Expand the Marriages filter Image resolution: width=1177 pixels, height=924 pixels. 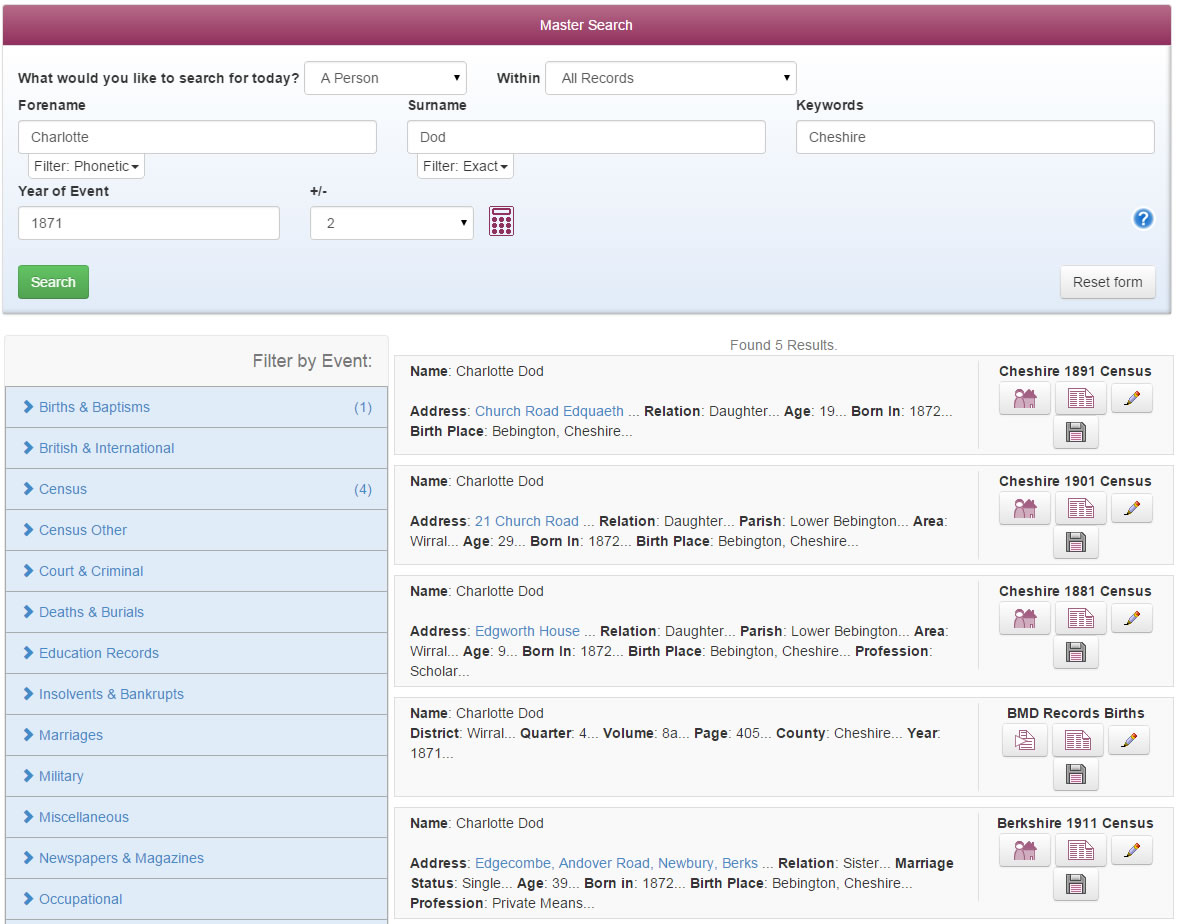coord(196,735)
